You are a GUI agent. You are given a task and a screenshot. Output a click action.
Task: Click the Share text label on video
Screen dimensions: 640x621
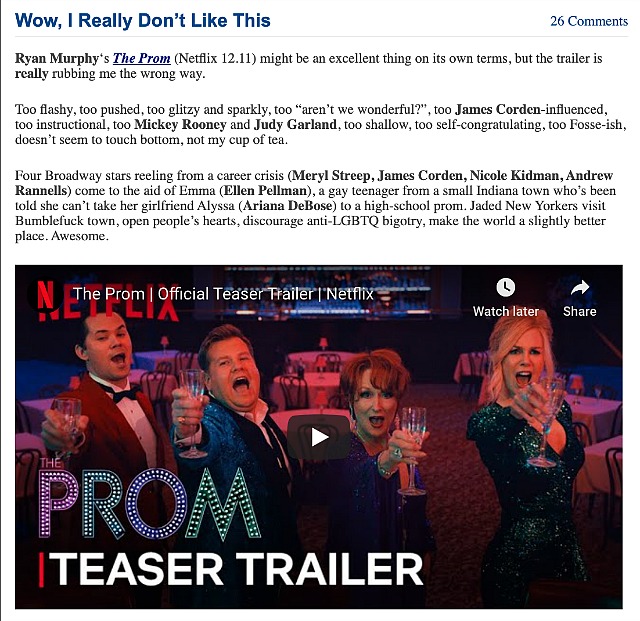click(x=580, y=312)
